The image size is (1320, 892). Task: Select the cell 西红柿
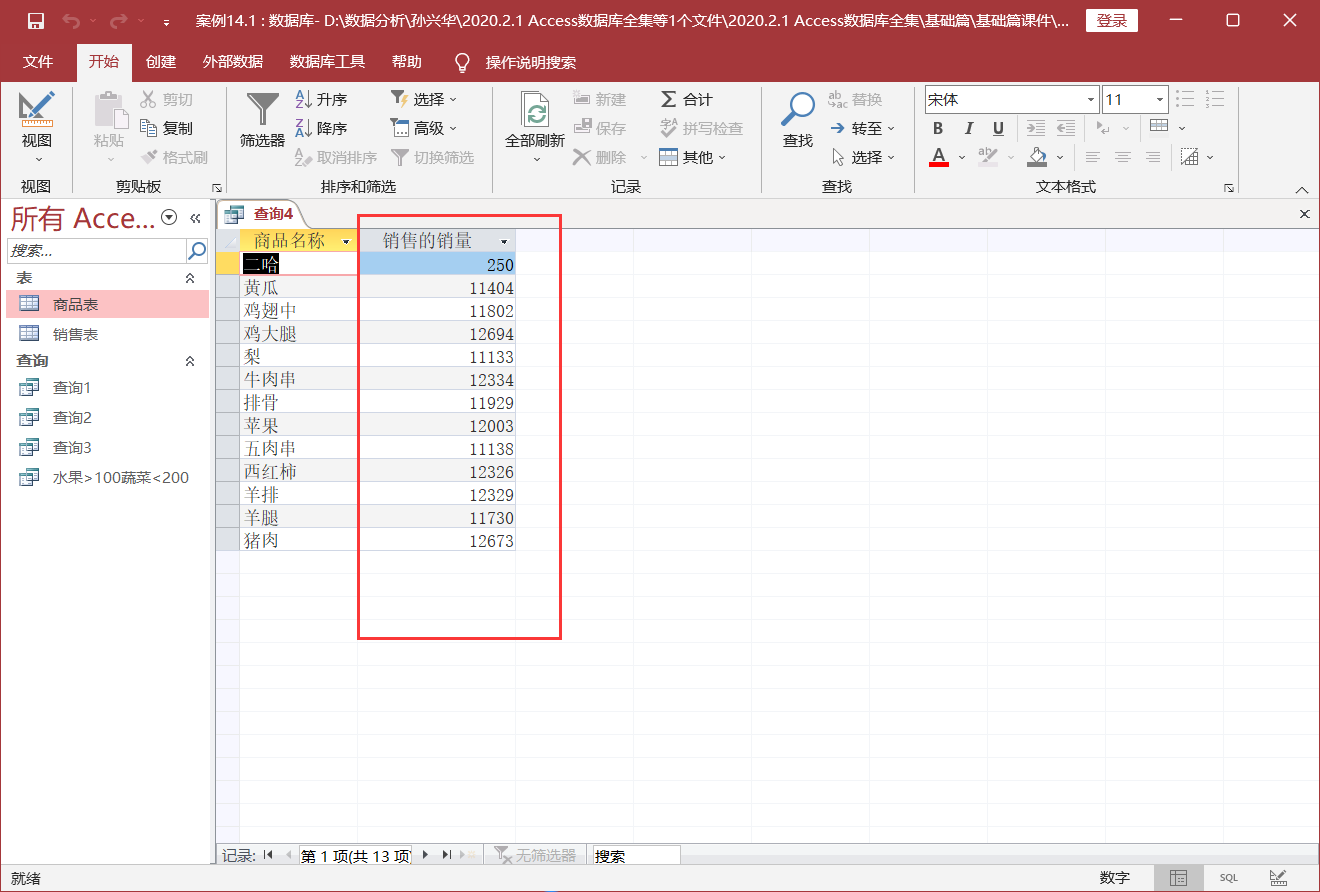click(x=298, y=471)
